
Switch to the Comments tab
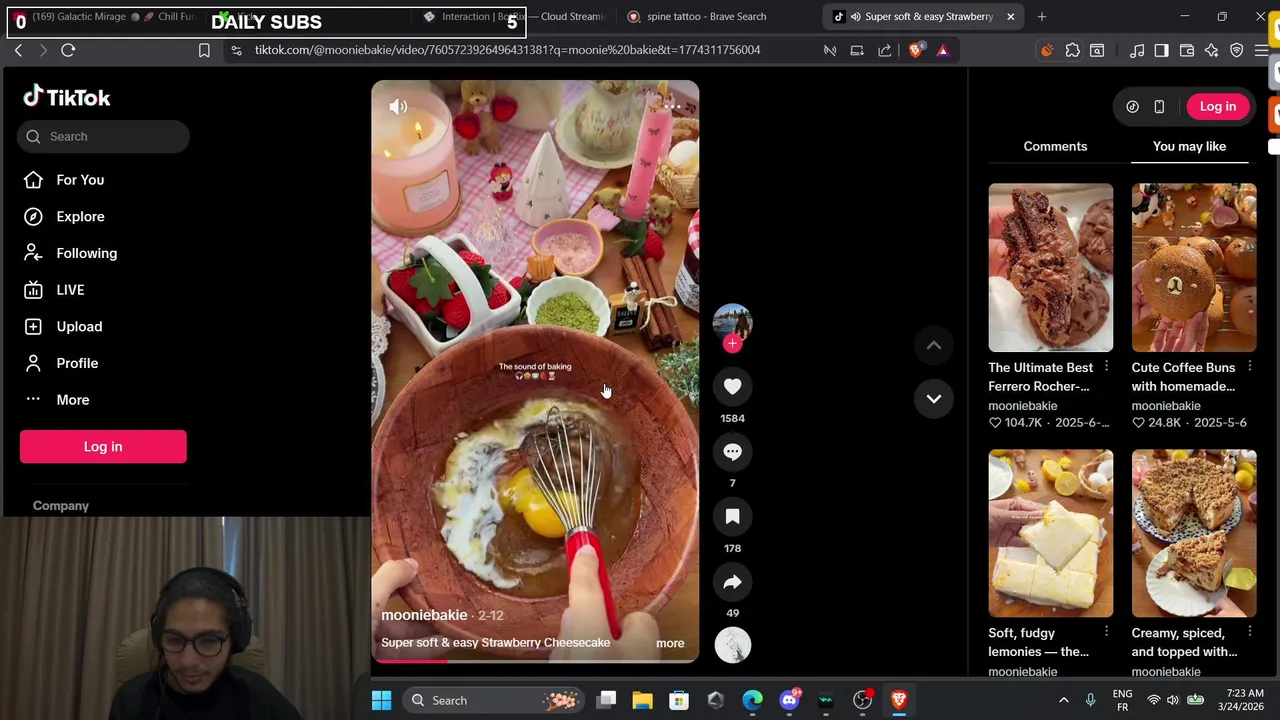click(x=1055, y=146)
